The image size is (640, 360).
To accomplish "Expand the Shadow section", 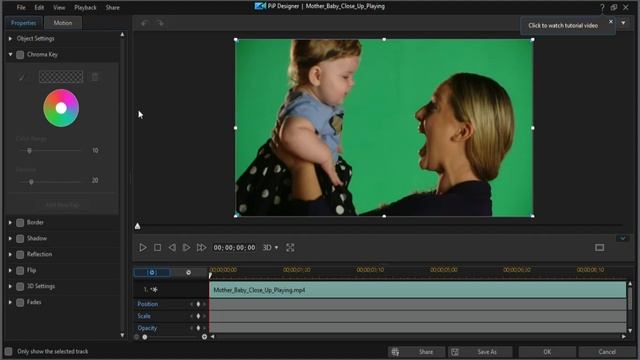I will (x=10, y=238).
